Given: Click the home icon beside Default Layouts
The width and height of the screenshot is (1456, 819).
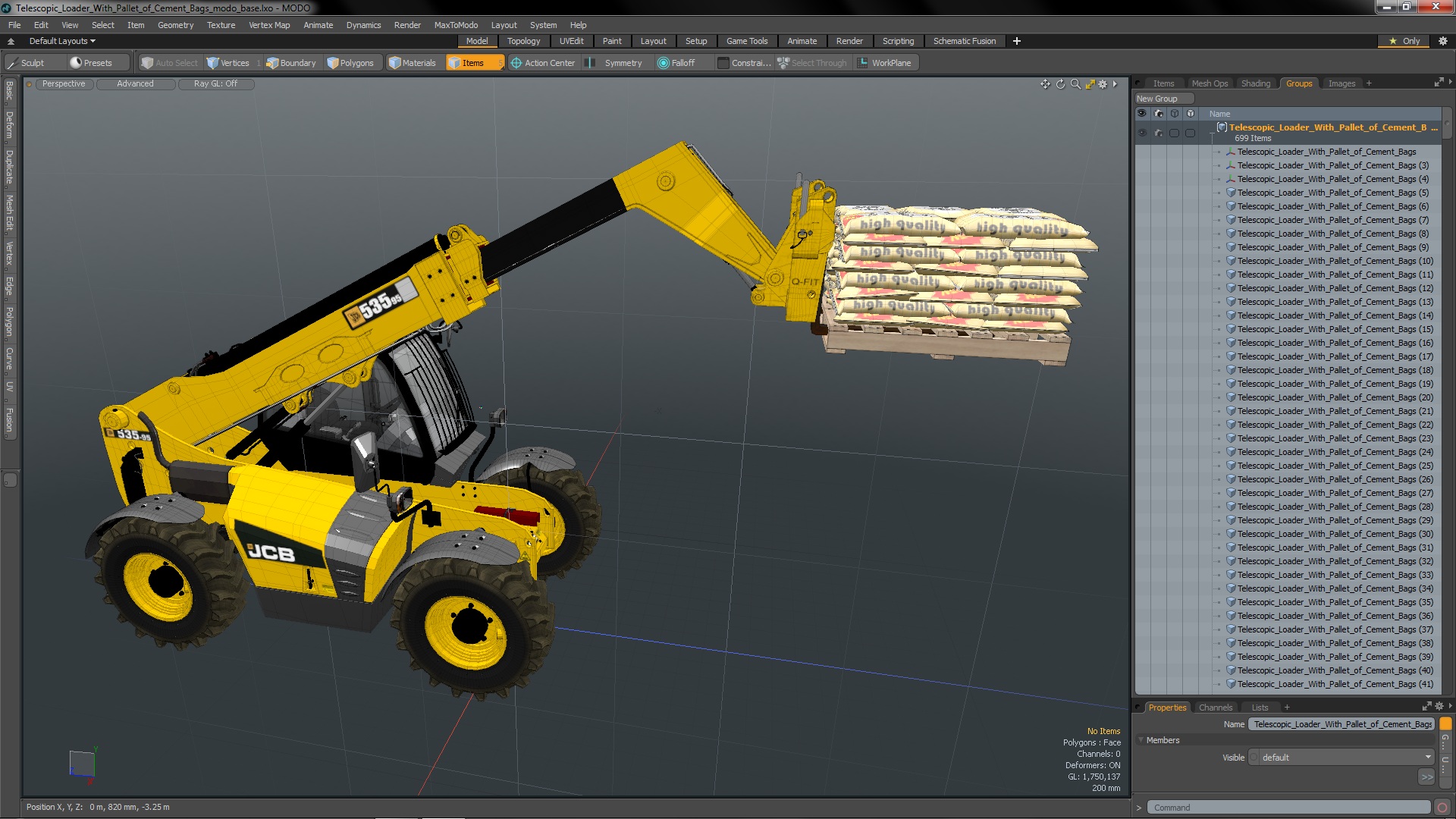Looking at the screenshot, I should [x=11, y=41].
